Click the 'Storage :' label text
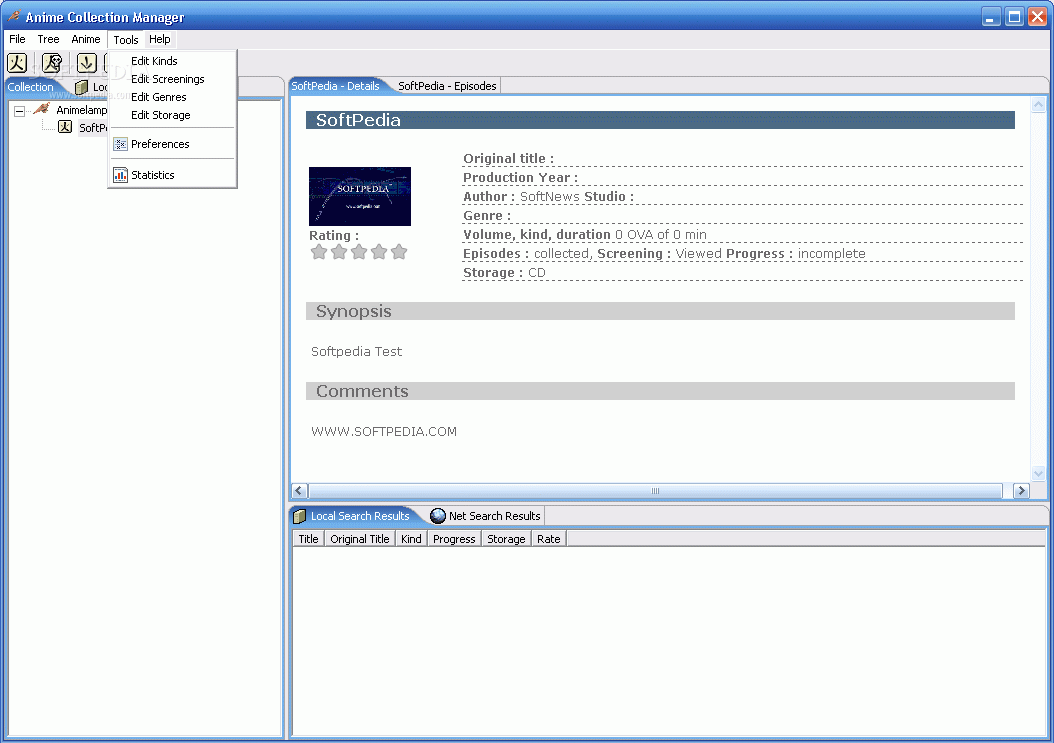Image resolution: width=1054 pixels, height=743 pixels. pyautogui.click(x=493, y=272)
